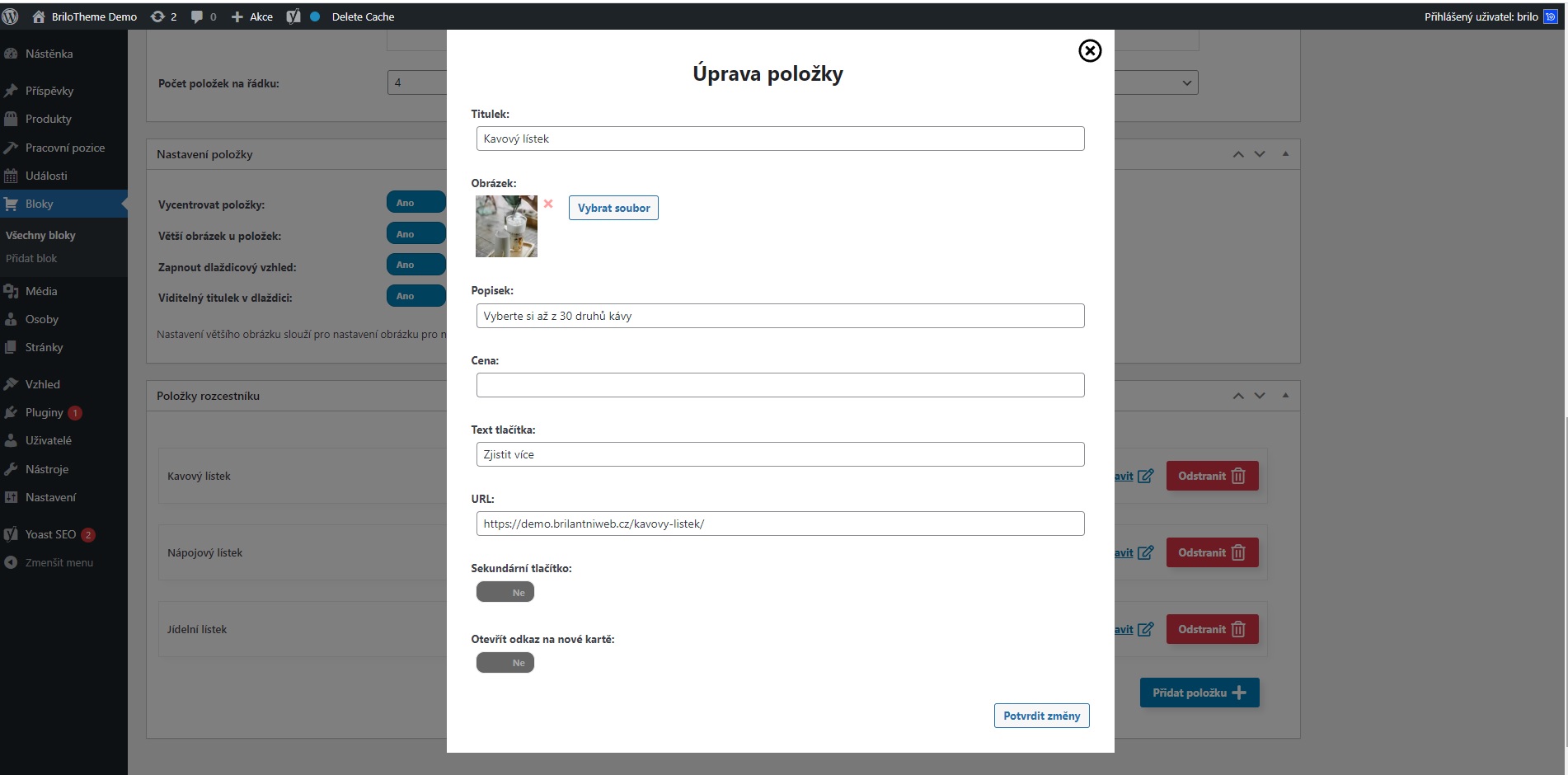This screenshot has height=775, width=1568.
Task: Click into the Cena input field
Action: (780, 385)
